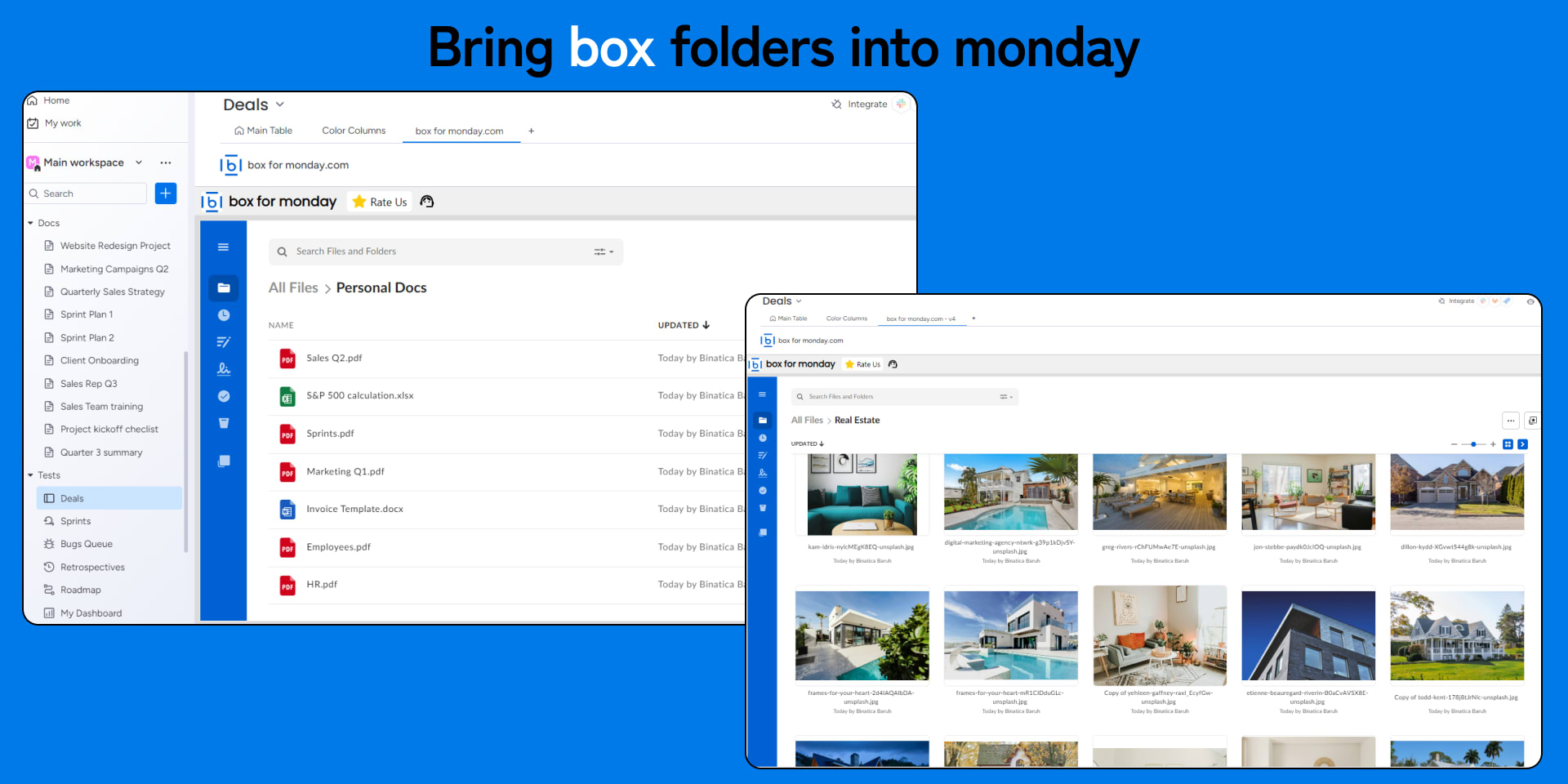This screenshot has height=784, width=1568.
Task: Increase thumbnail size with the plus button
Action: [1493, 444]
